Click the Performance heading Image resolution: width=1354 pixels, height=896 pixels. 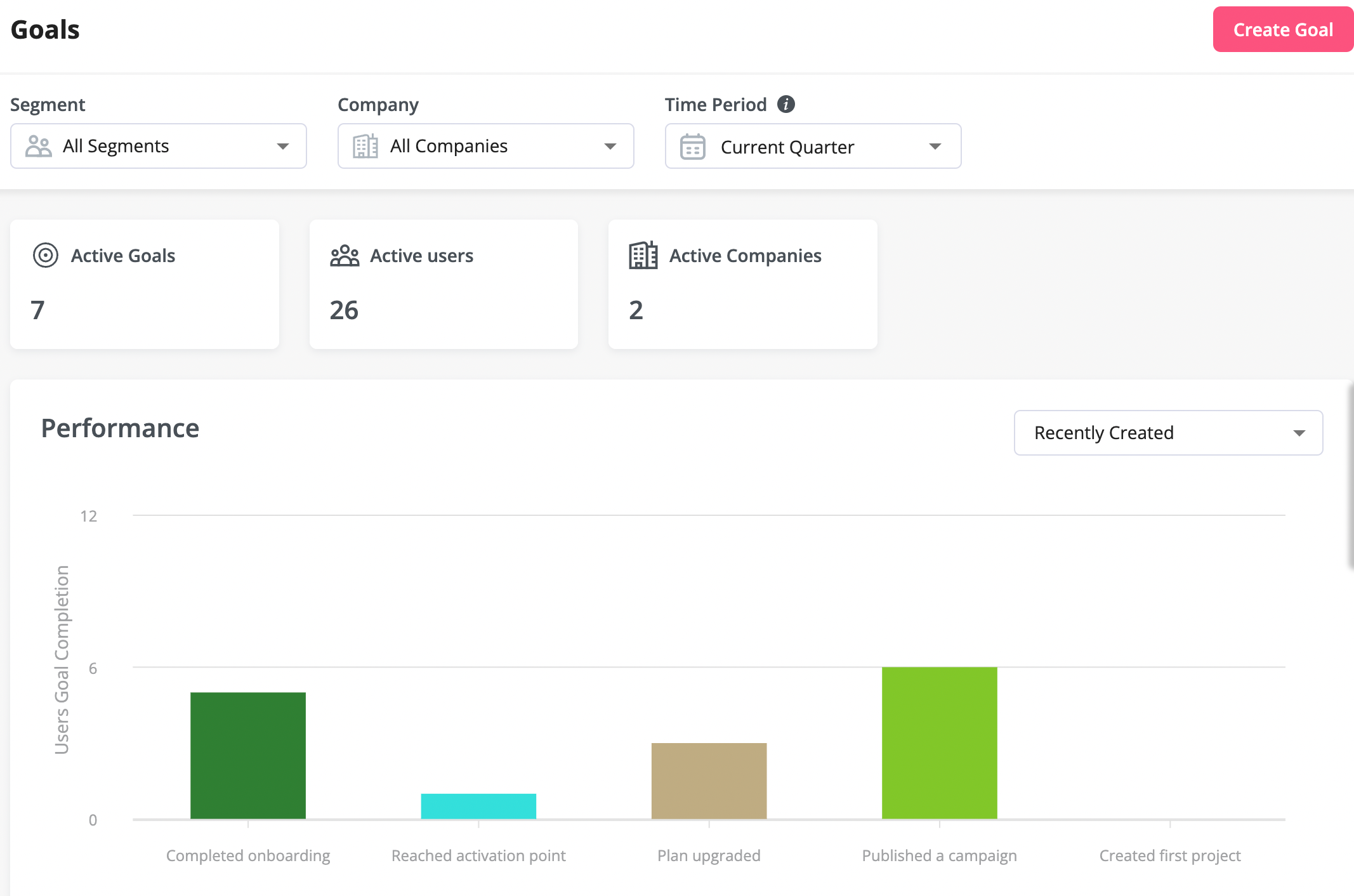[x=119, y=428]
